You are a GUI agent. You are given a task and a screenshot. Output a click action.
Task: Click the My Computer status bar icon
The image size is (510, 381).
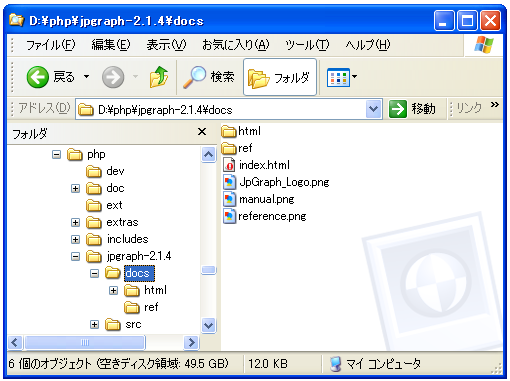(336, 364)
